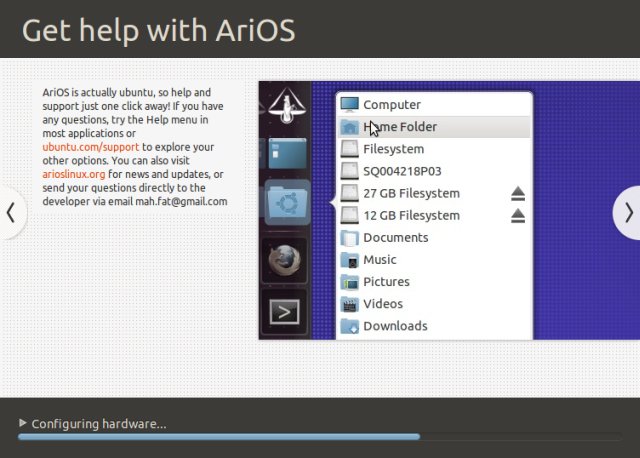640x458 pixels.
Task: Click the Filesystem drive icon
Action: point(349,149)
